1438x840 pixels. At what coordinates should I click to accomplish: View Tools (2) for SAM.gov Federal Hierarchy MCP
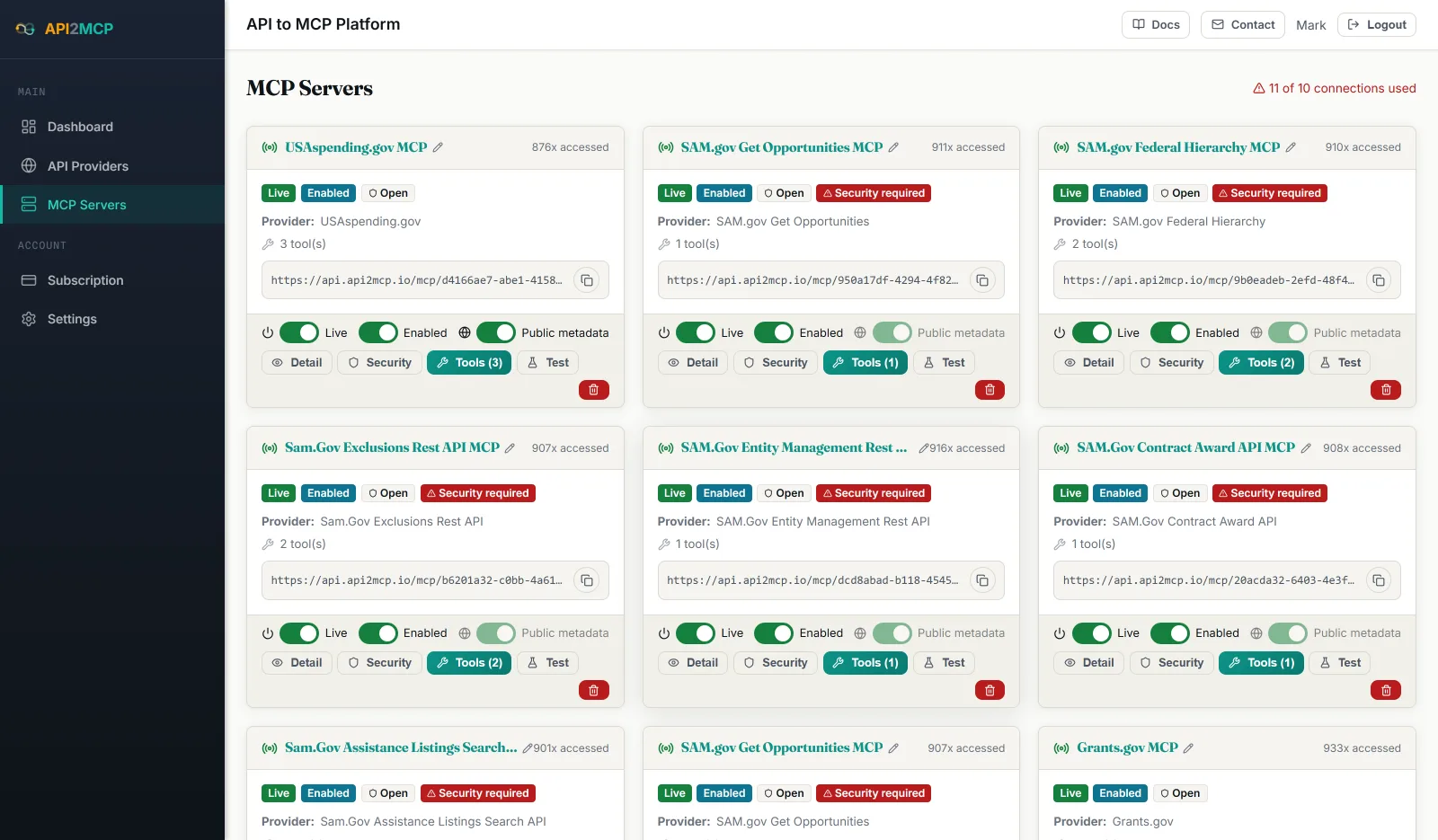click(x=1261, y=363)
